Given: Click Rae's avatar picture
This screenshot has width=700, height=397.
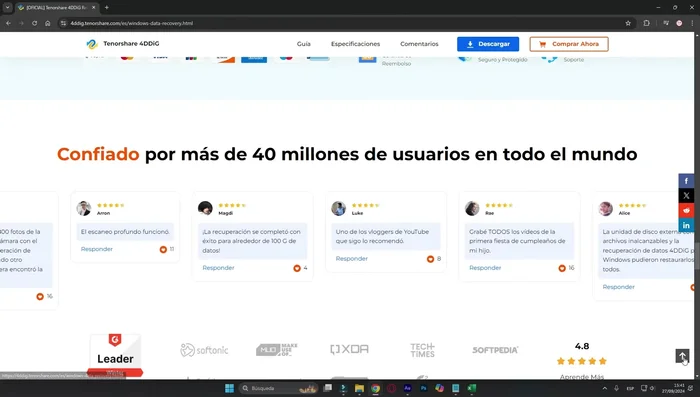Looking at the screenshot, I should coord(472,208).
